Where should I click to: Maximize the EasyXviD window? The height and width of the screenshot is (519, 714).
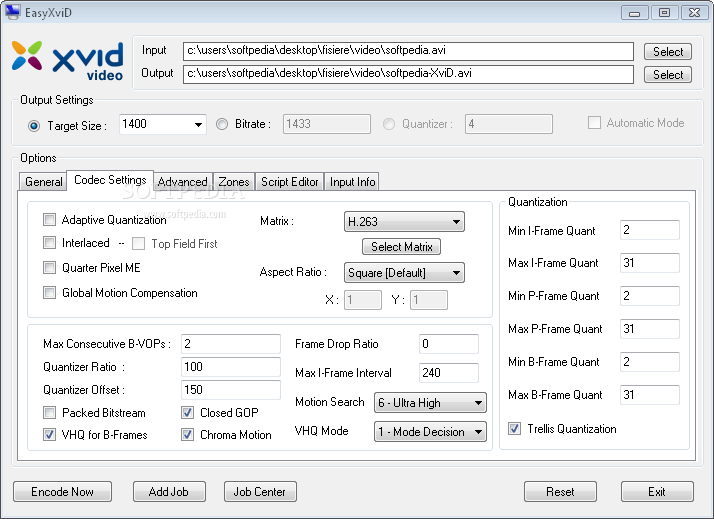point(664,13)
